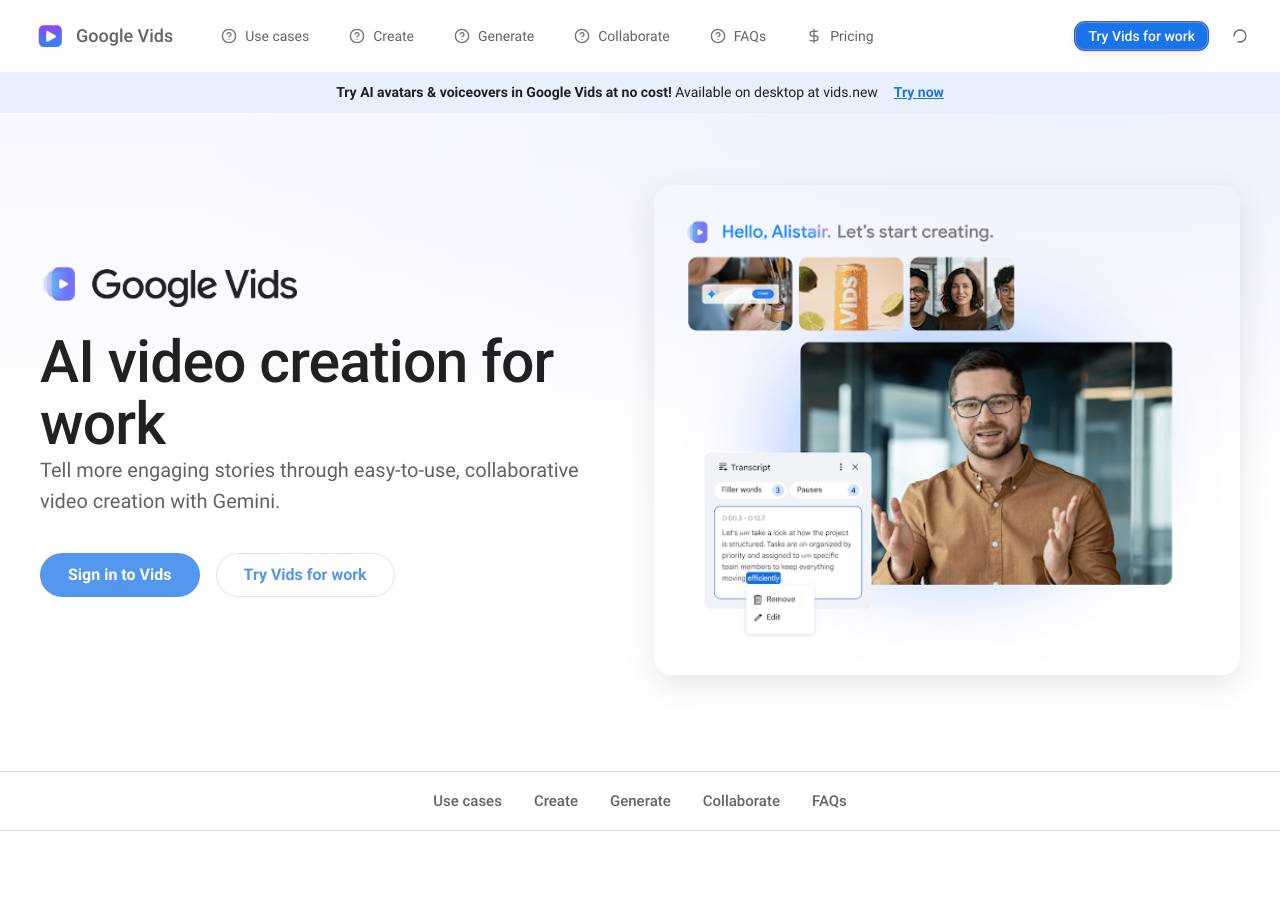
Task: Click the question-mark icon beside top FAQs
Action: click(x=718, y=36)
